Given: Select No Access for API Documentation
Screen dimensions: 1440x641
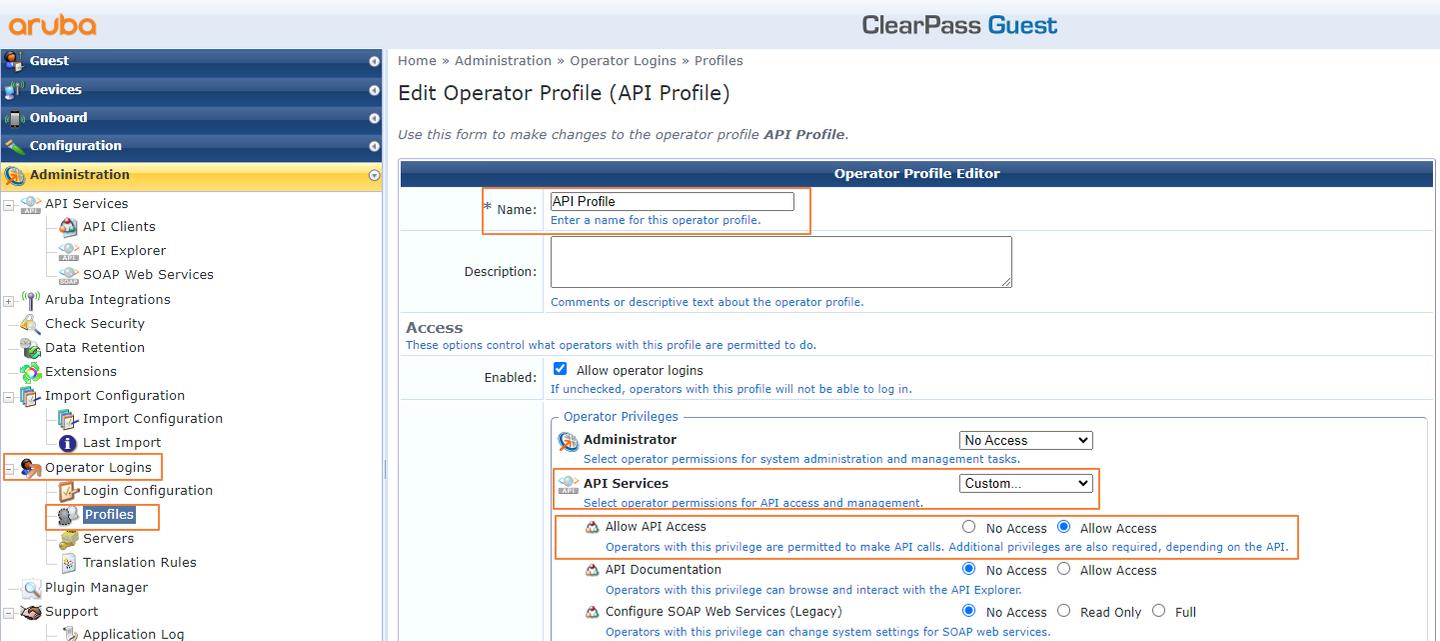Looking at the screenshot, I should tap(968, 569).
